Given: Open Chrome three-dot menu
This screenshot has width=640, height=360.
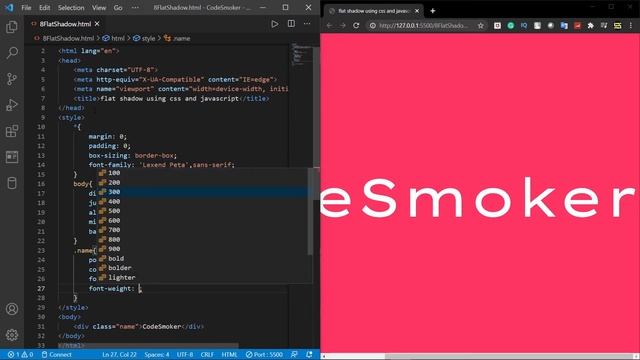Looking at the screenshot, I should click(x=631, y=25).
